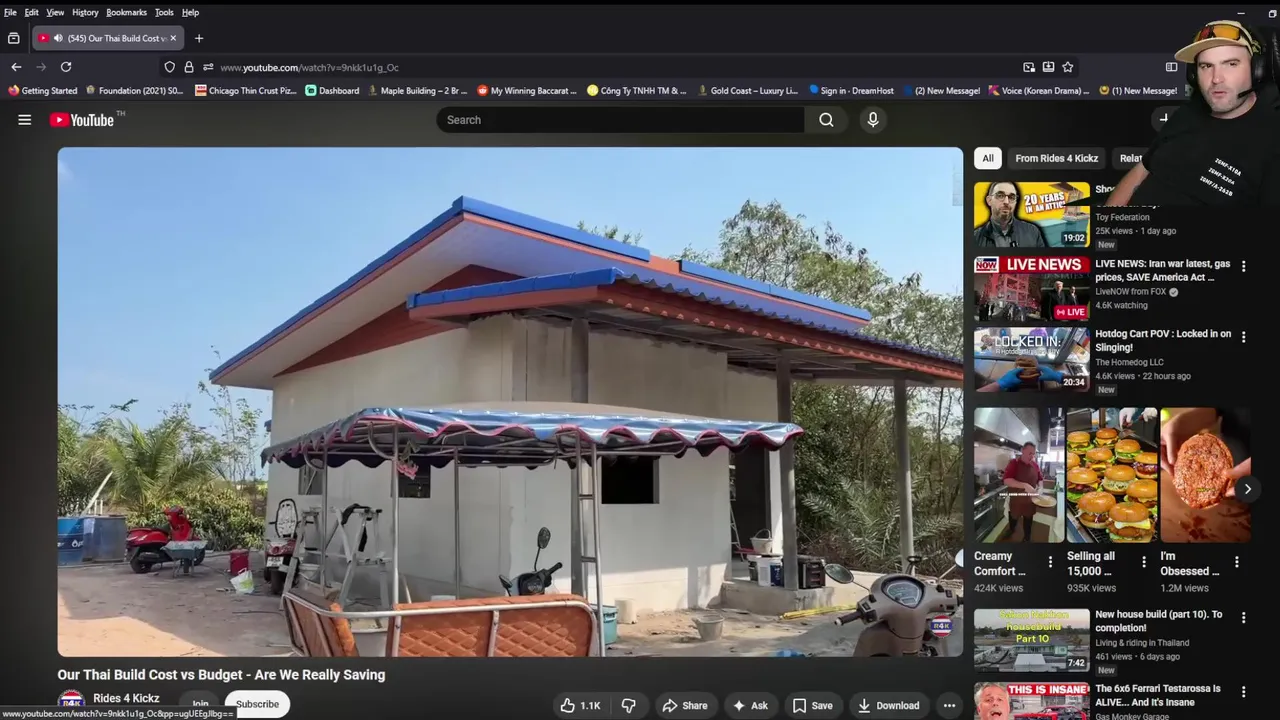Screen dimensions: 1280x720
Task: Open Rides 4 Kickz channel name link
Action: click(x=126, y=698)
